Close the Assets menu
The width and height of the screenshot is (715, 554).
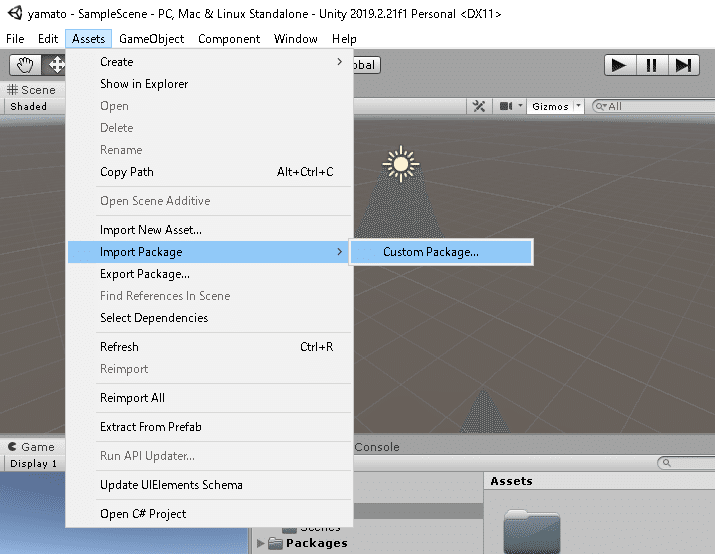[88, 39]
